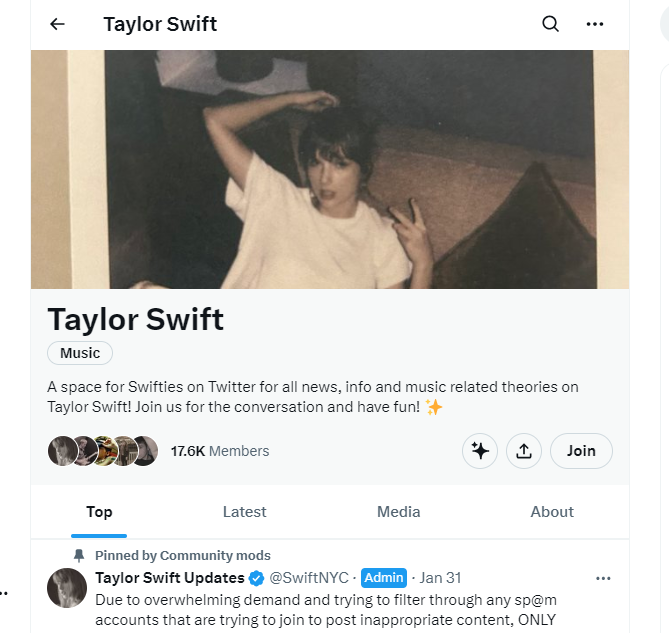Click the Music topic tag
669x633 pixels.
click(80, 353)
